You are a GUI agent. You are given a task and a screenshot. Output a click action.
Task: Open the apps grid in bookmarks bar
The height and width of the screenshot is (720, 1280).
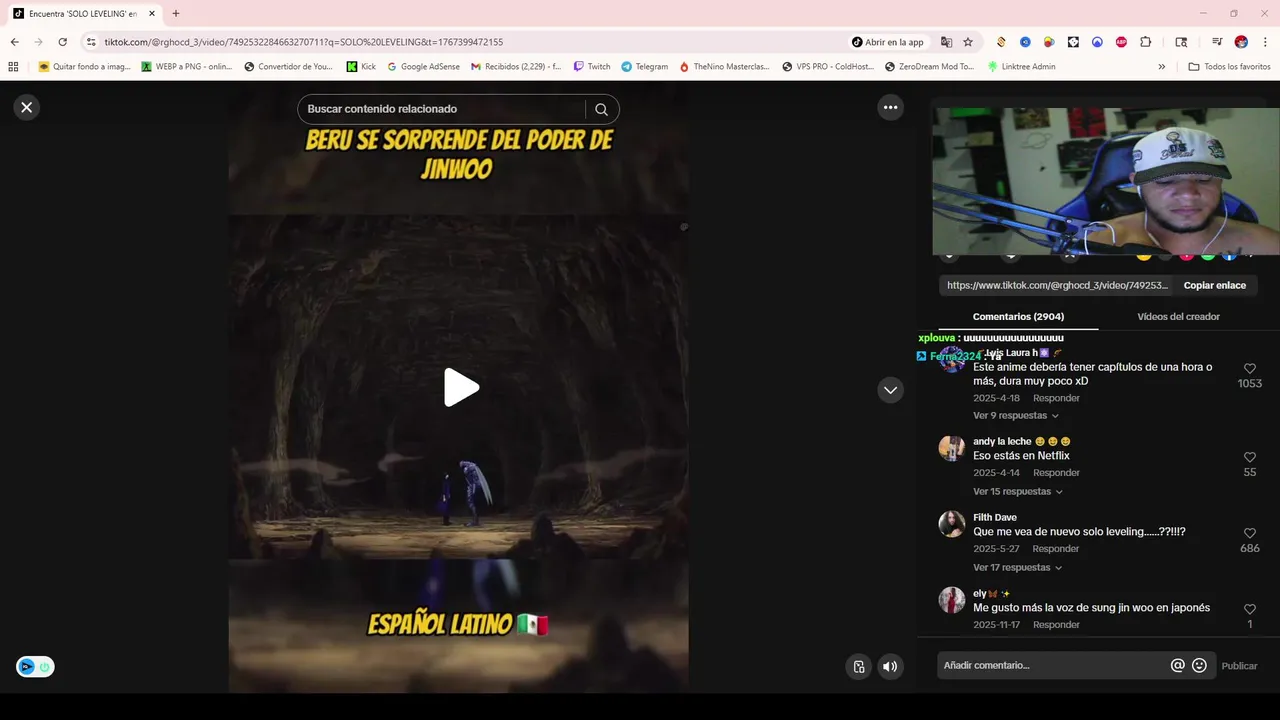13,67
